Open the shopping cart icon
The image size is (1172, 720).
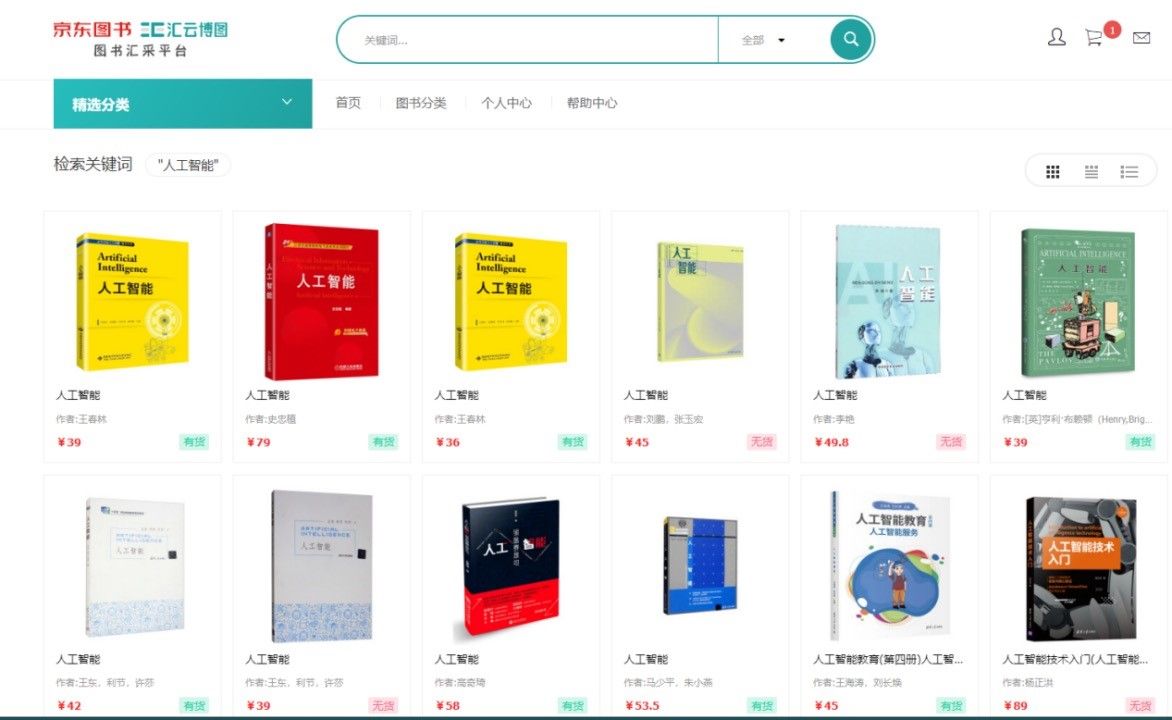1094,37
